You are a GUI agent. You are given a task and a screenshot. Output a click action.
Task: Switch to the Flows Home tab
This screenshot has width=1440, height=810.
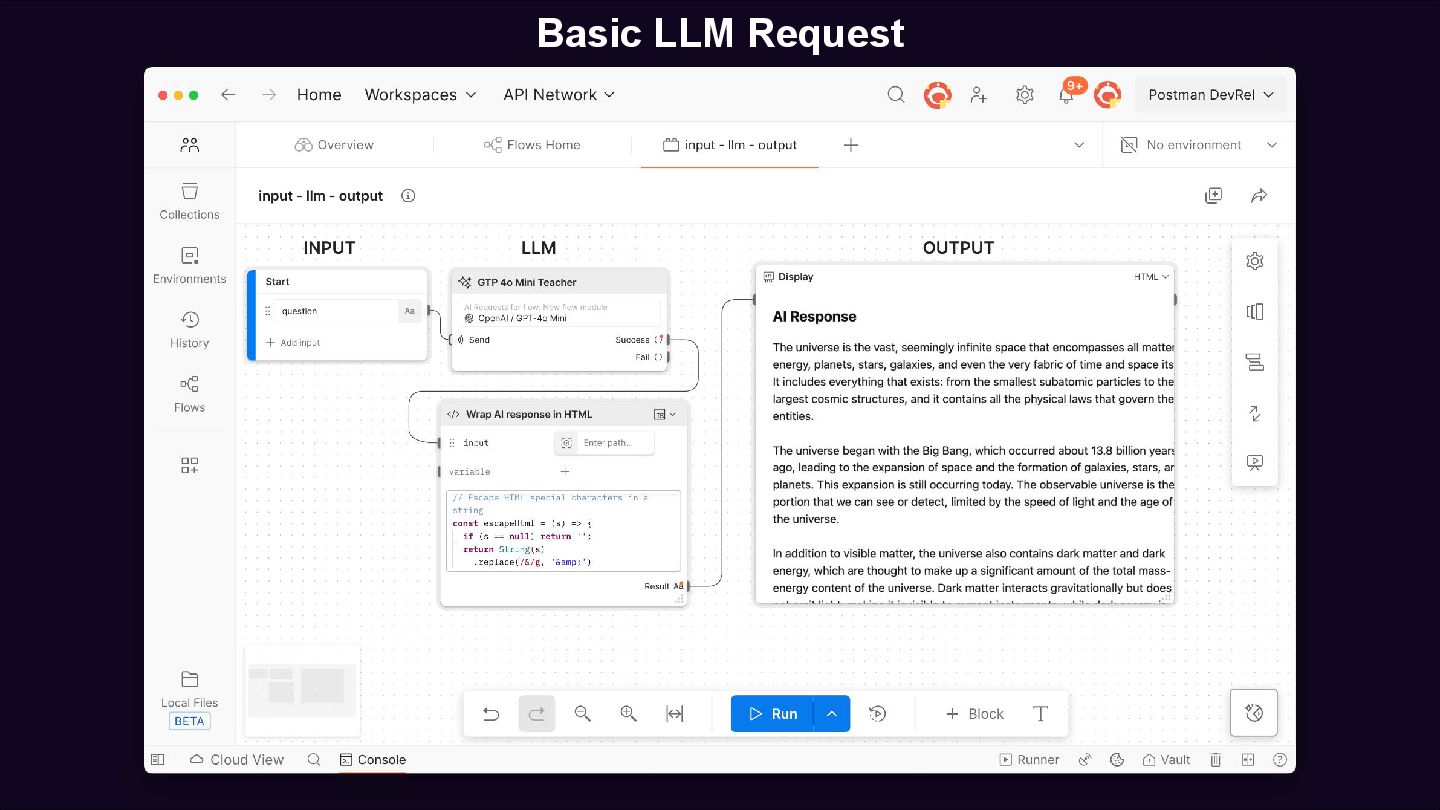click(532, 145)
